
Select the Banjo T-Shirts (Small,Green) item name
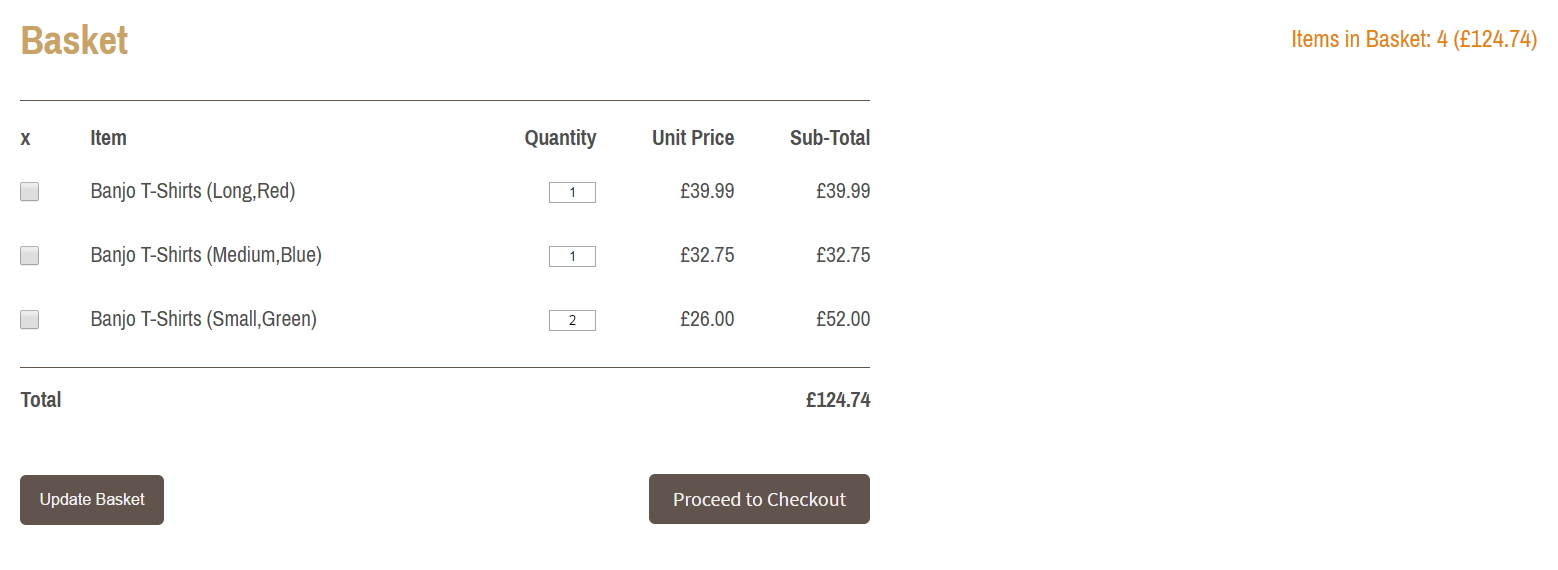pyautogui.click(x=203, y=319)
